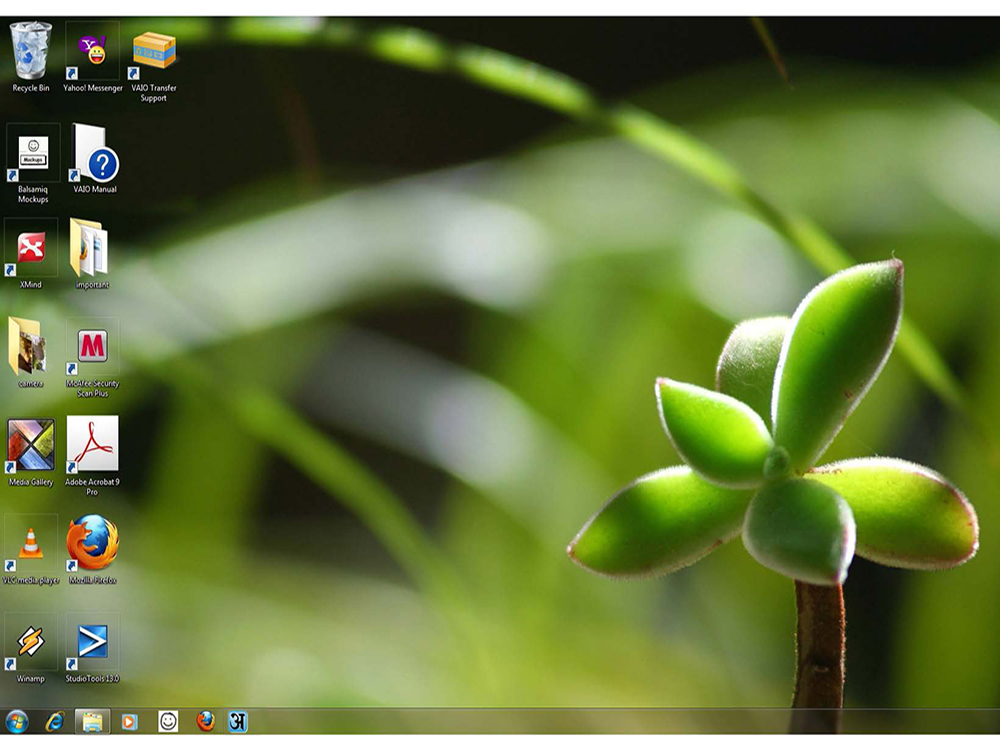Launch Internet Explorer from the taskbar
Viewport: 1000px width, 750px height.
[55, 722]
